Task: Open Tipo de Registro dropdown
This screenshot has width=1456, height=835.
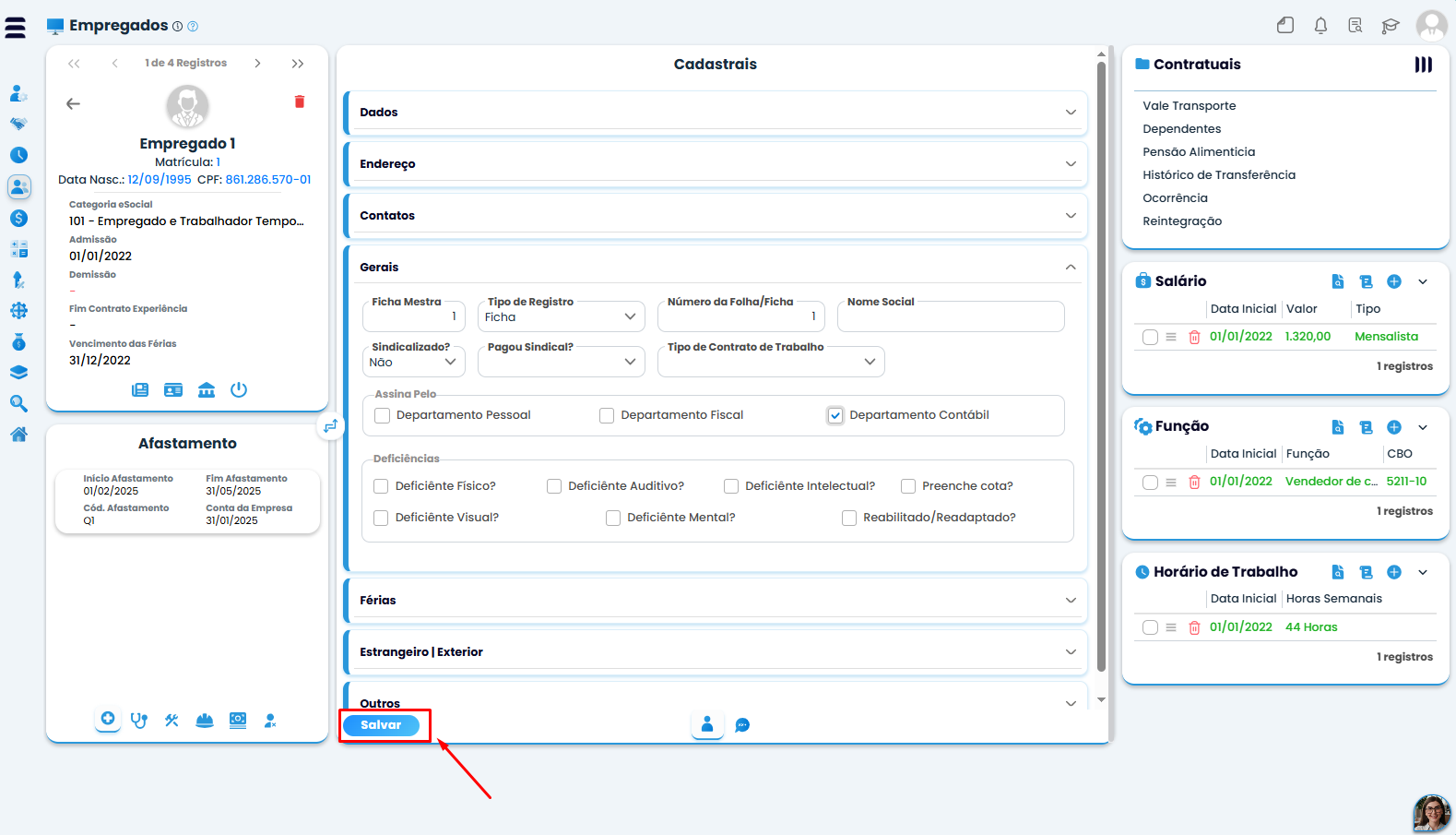Action: tap(562, 316)
